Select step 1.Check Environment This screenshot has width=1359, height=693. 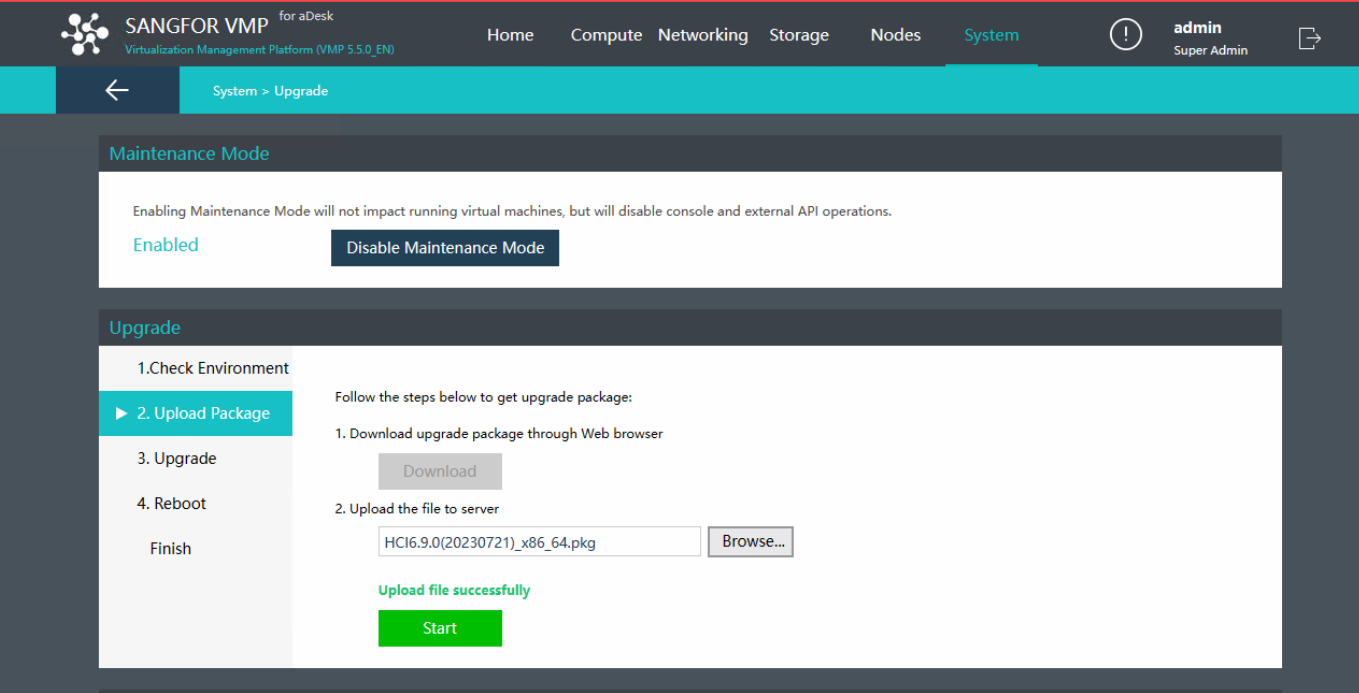(196, 368)
